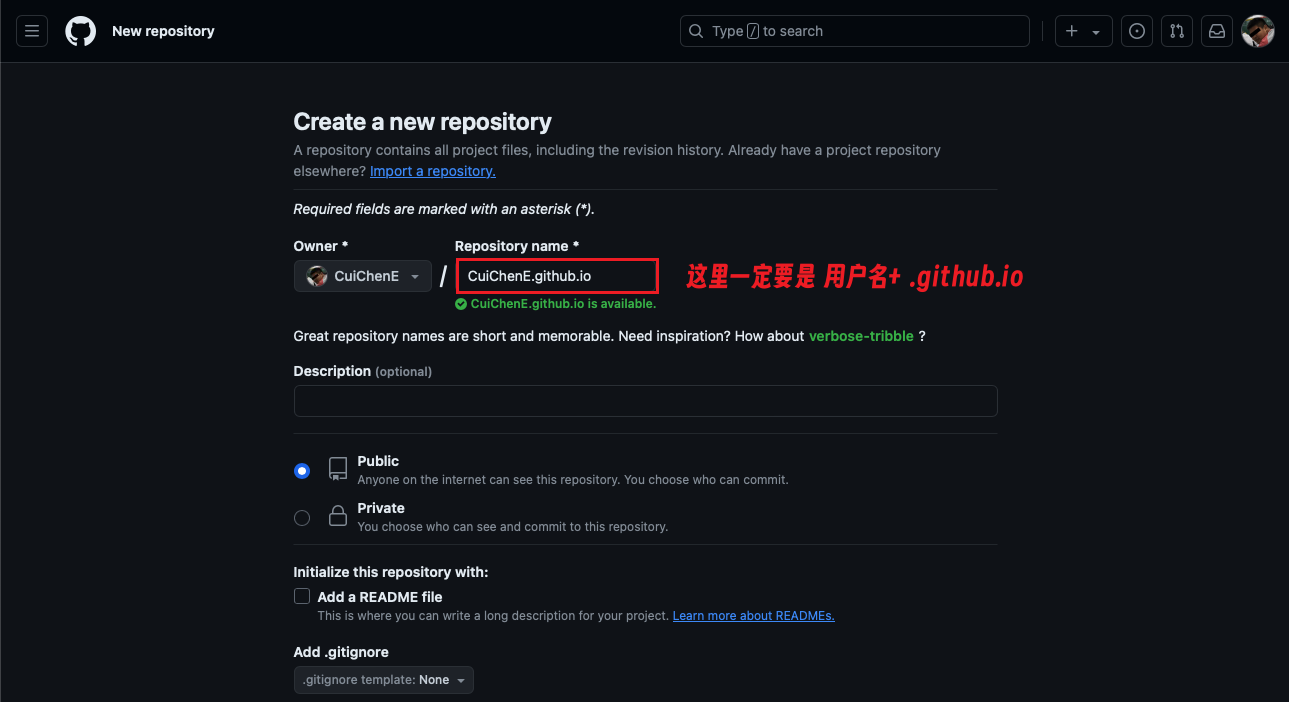1289x702 pixels.
Task: Go to GitHub home via Octocat logo
Action: pos(81,31)
